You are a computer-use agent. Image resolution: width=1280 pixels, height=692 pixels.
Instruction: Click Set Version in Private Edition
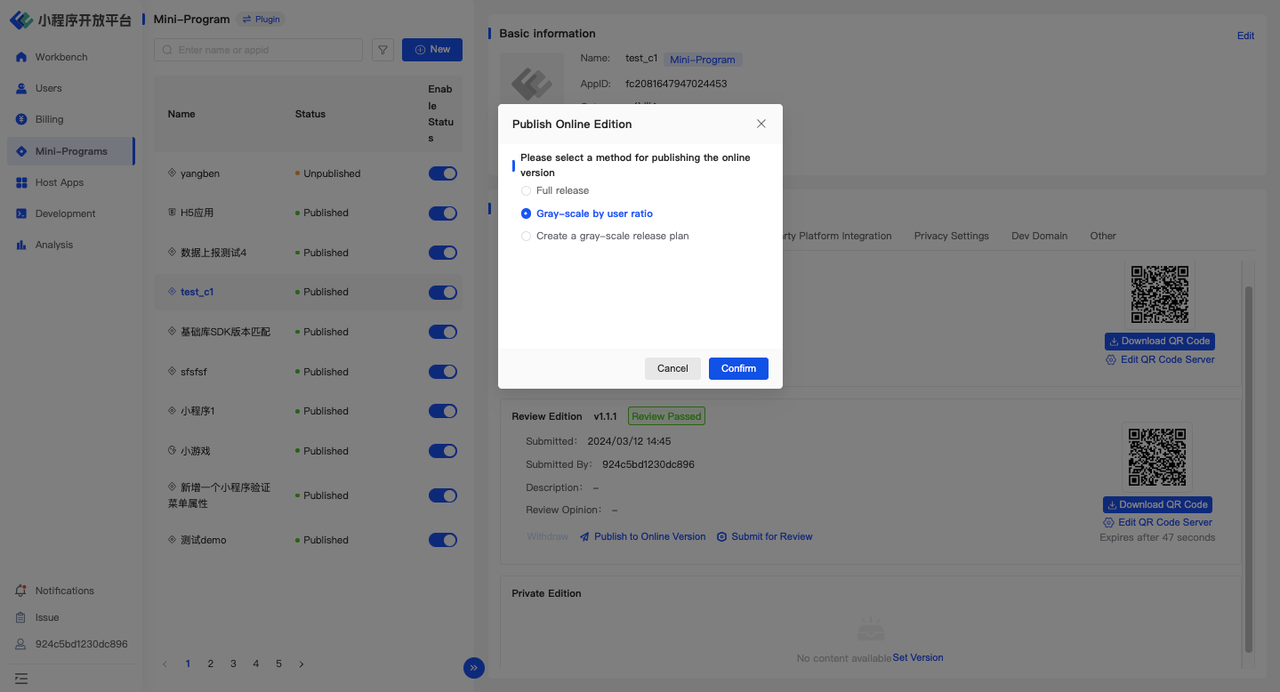pos(918,658)
